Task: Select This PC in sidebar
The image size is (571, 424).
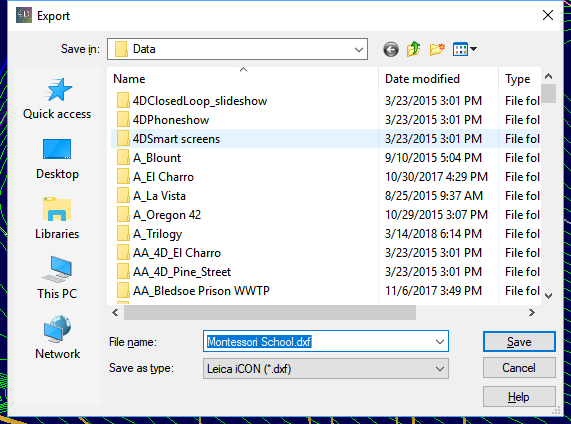Action: [57, 278]
